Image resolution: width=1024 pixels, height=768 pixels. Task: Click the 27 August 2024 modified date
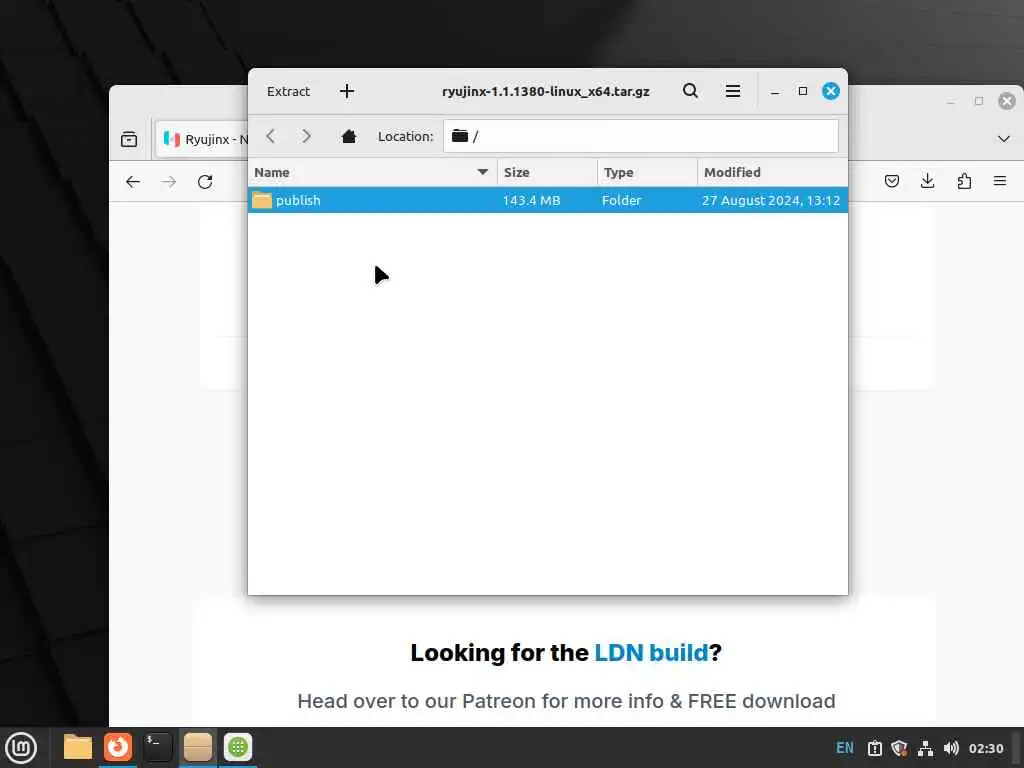click(771, 200)
